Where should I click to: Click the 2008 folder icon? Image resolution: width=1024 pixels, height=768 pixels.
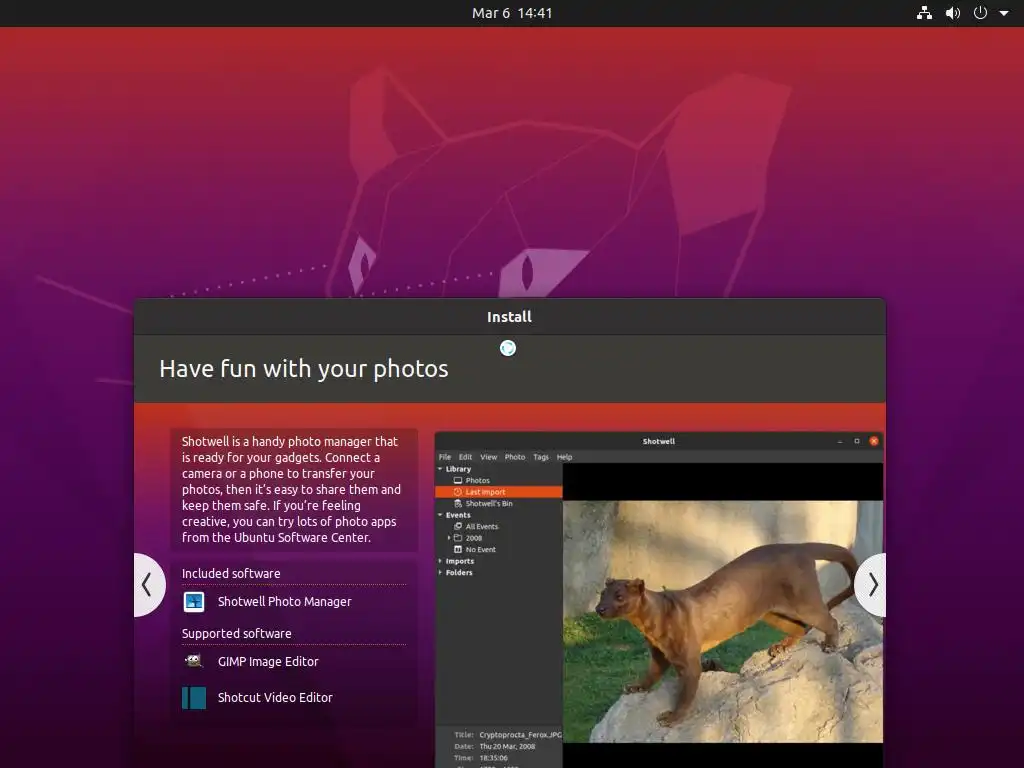coord(458,538)
